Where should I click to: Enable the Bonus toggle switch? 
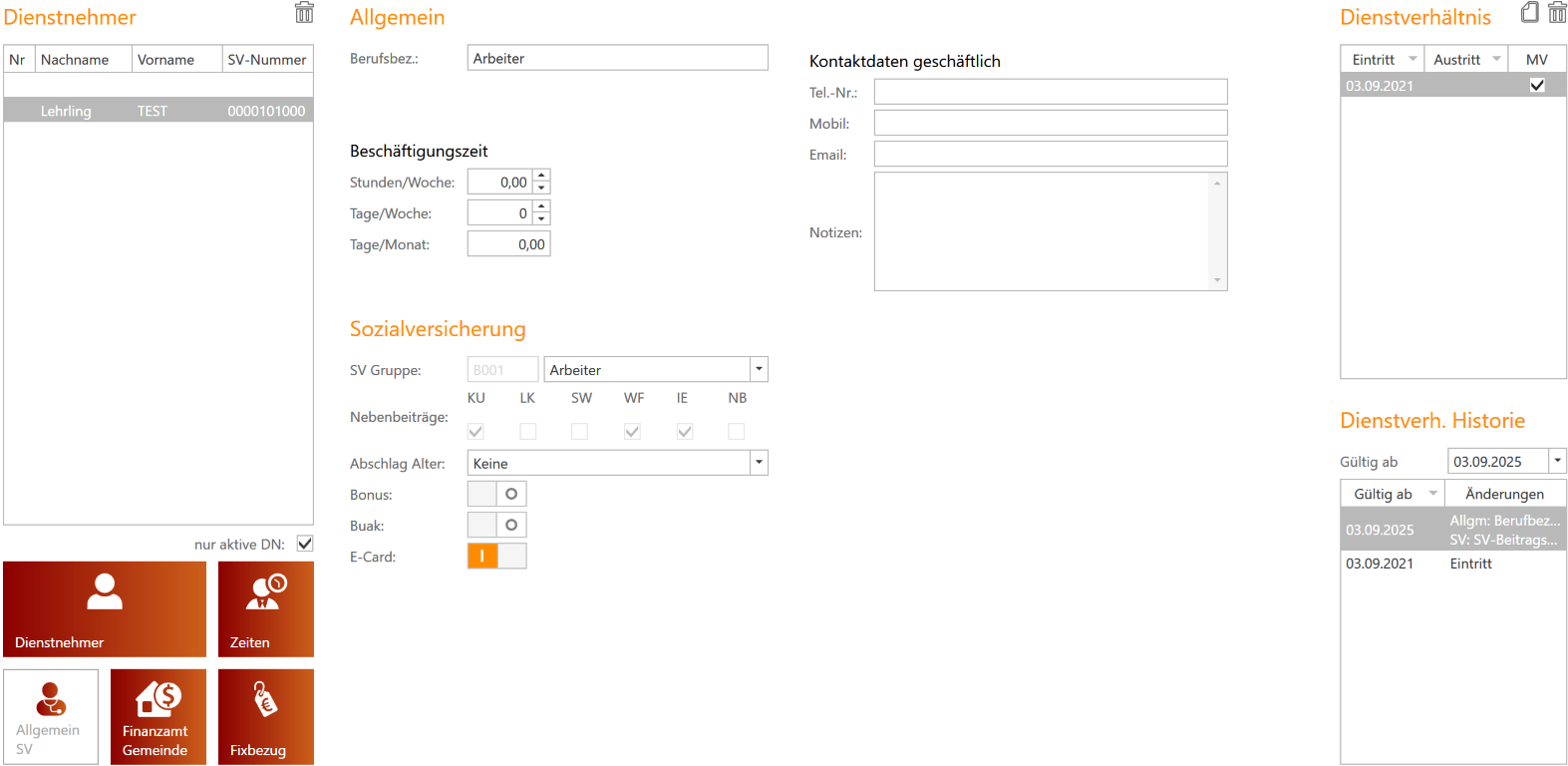496,495
